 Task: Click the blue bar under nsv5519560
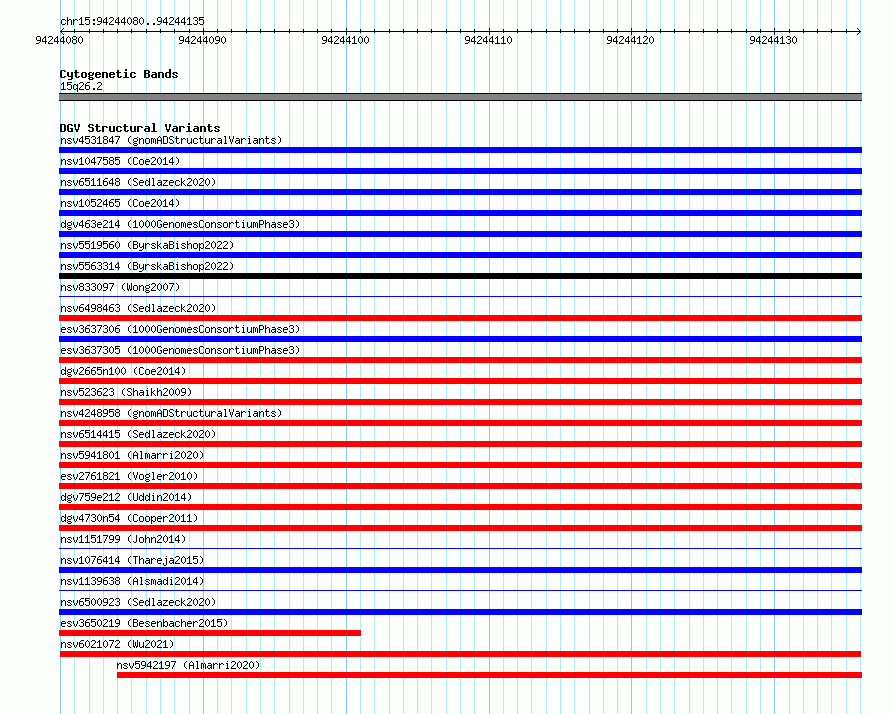[x=460, y=255]
